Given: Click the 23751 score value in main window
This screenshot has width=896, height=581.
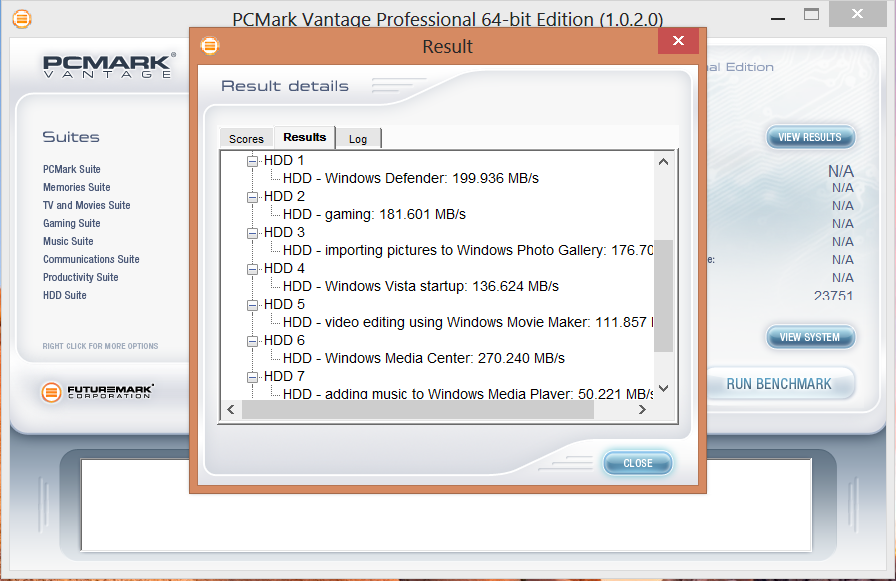Looking at the screenshot, I should pos(833,295).
